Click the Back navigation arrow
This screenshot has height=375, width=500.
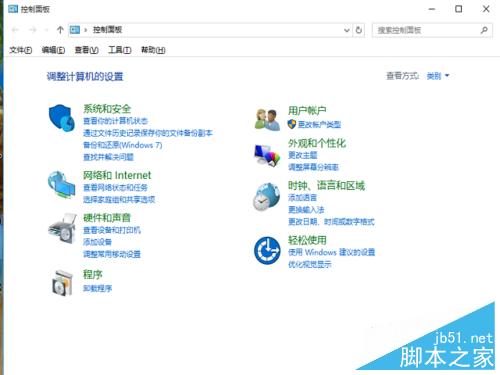coord(15,30)
